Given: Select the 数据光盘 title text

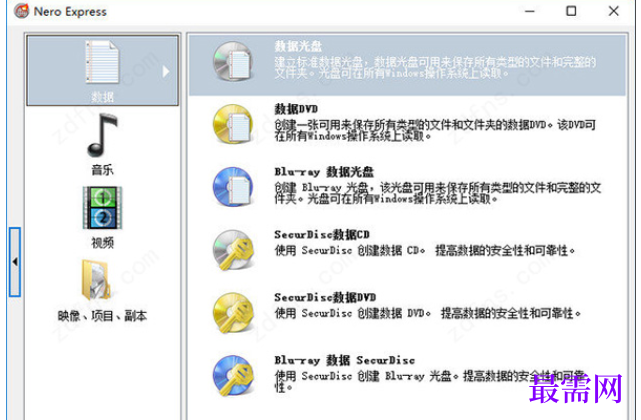Looking at the screenshot, I should tap(298, 46).
